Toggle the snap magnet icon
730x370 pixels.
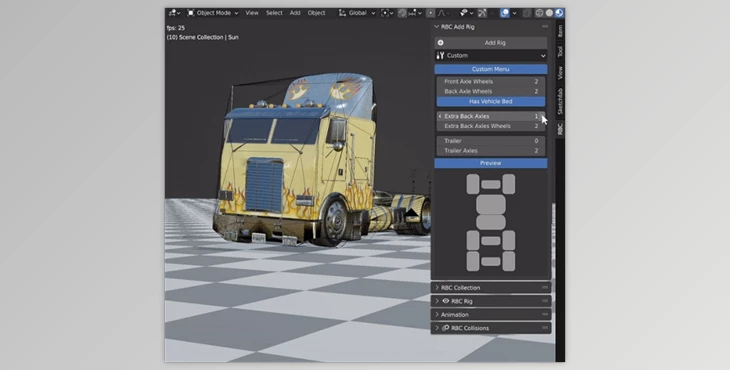(x=402, y=13)
